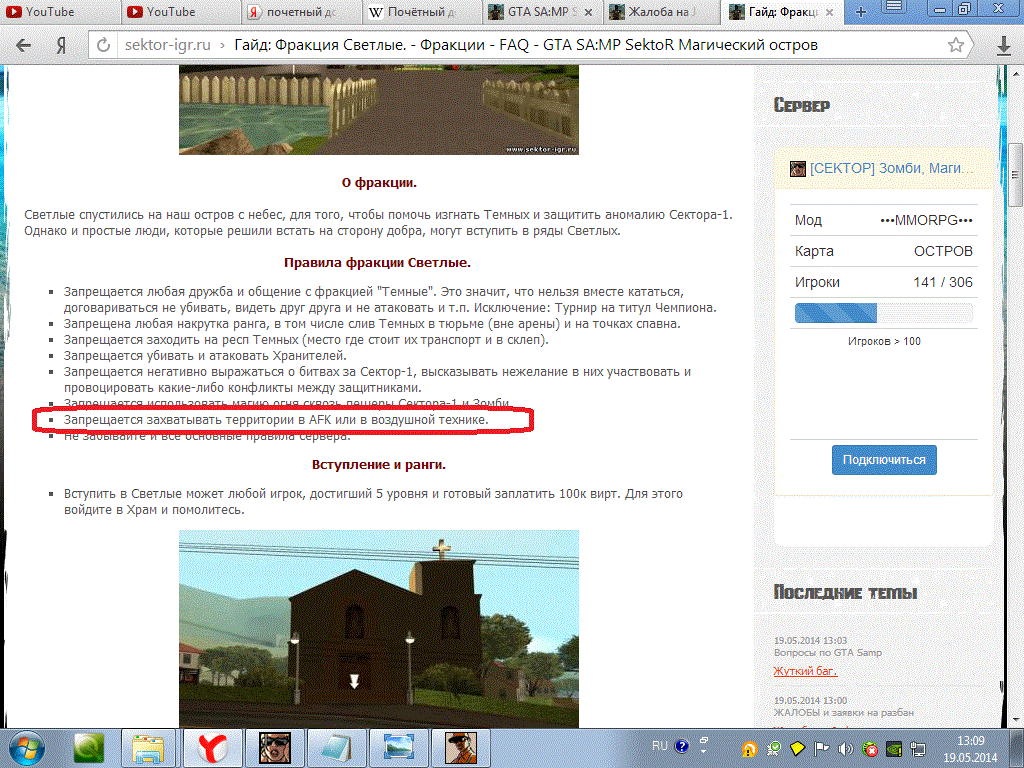
Task: Click the 'Игроков > 100' label
Action: (884, 341)
